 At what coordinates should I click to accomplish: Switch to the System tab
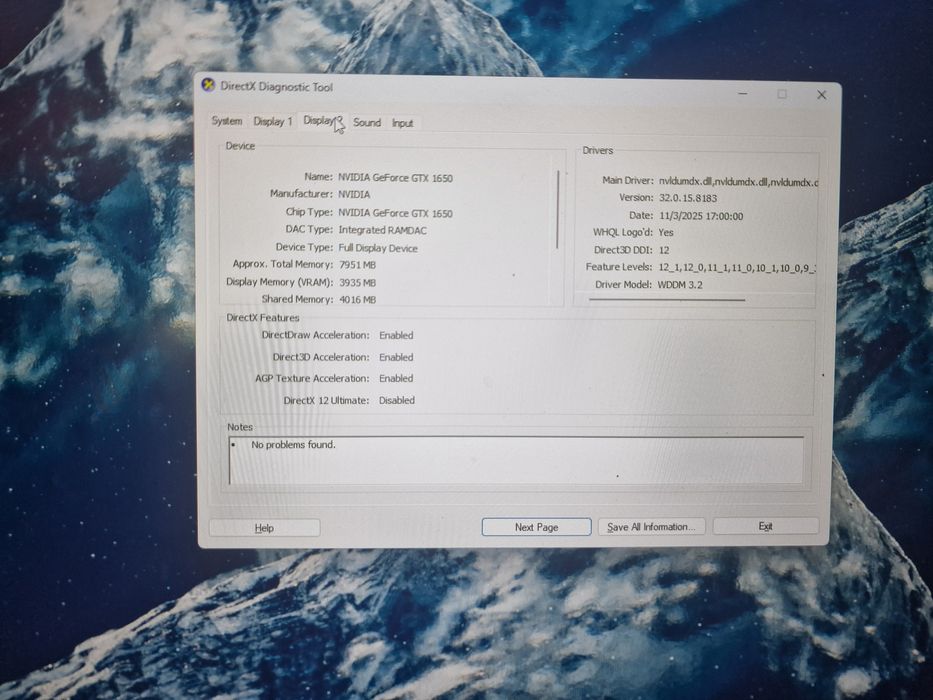coord(227,121)
